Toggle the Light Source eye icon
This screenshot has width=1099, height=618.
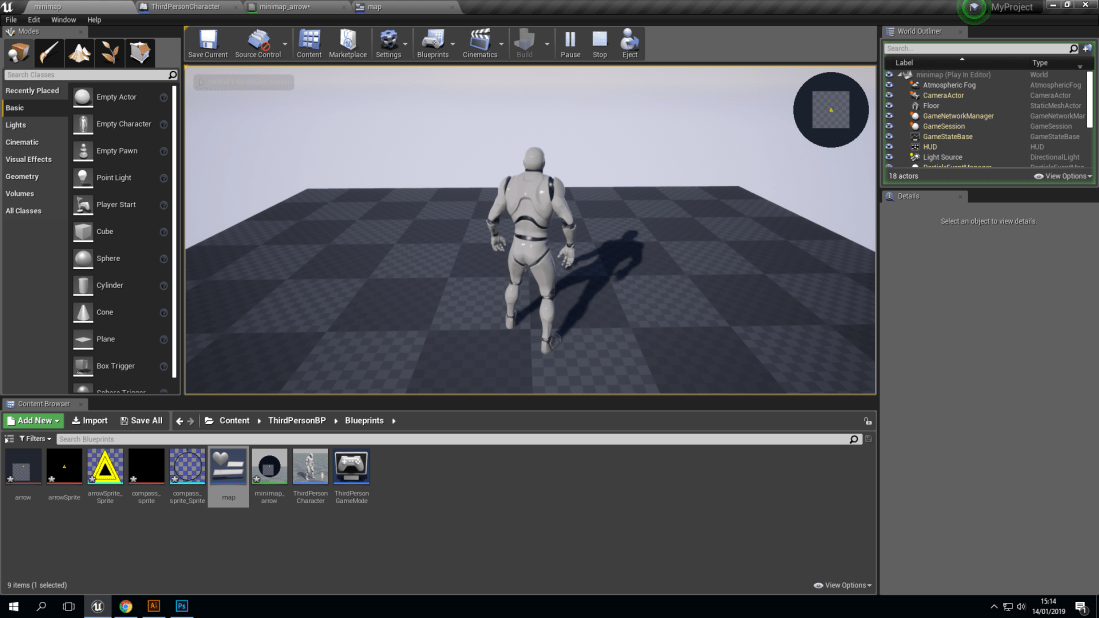[x=889, y=157]
